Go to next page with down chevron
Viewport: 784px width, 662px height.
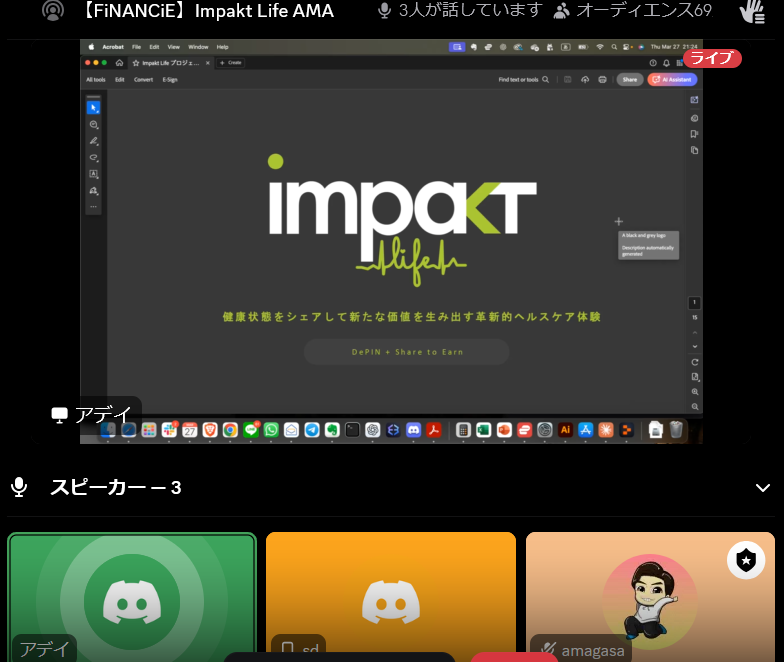point(694,346)
